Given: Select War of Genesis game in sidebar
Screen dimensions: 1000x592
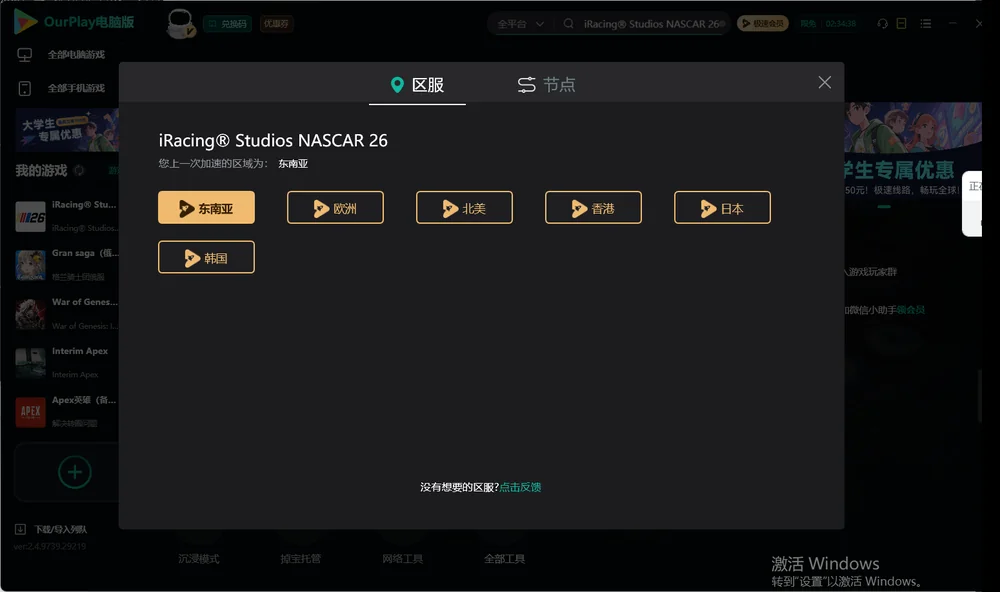Looking at the screenshot, I should 66,313.
